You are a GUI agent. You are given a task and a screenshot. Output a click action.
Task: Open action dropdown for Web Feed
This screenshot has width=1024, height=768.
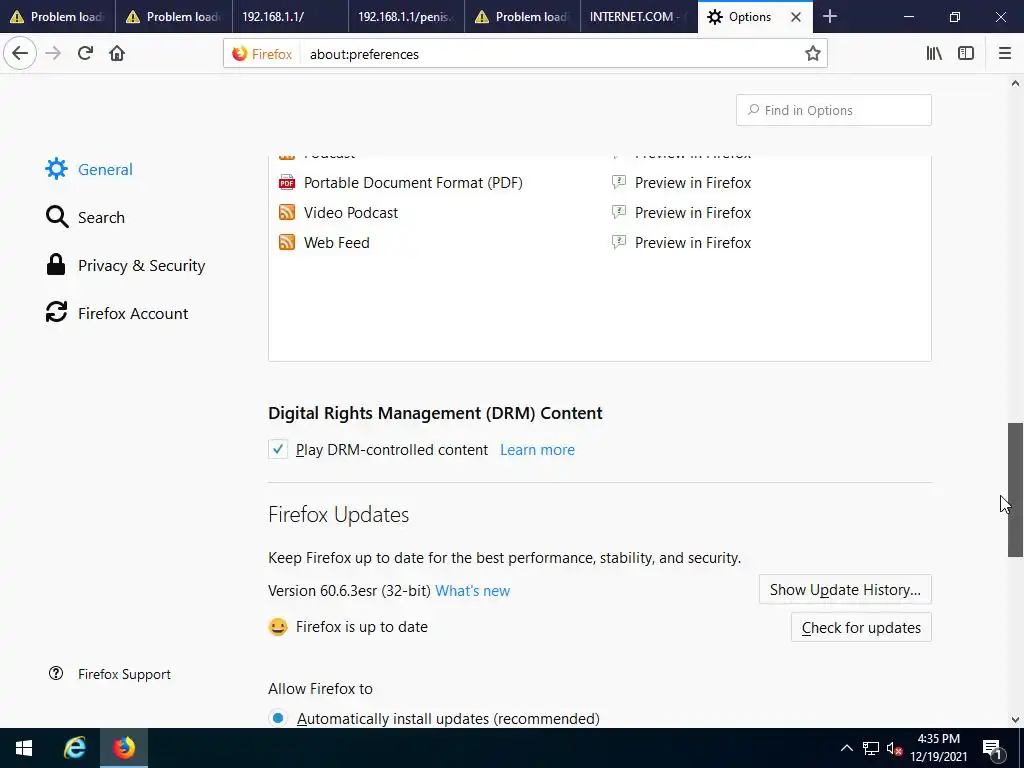[x=681, y=243]
